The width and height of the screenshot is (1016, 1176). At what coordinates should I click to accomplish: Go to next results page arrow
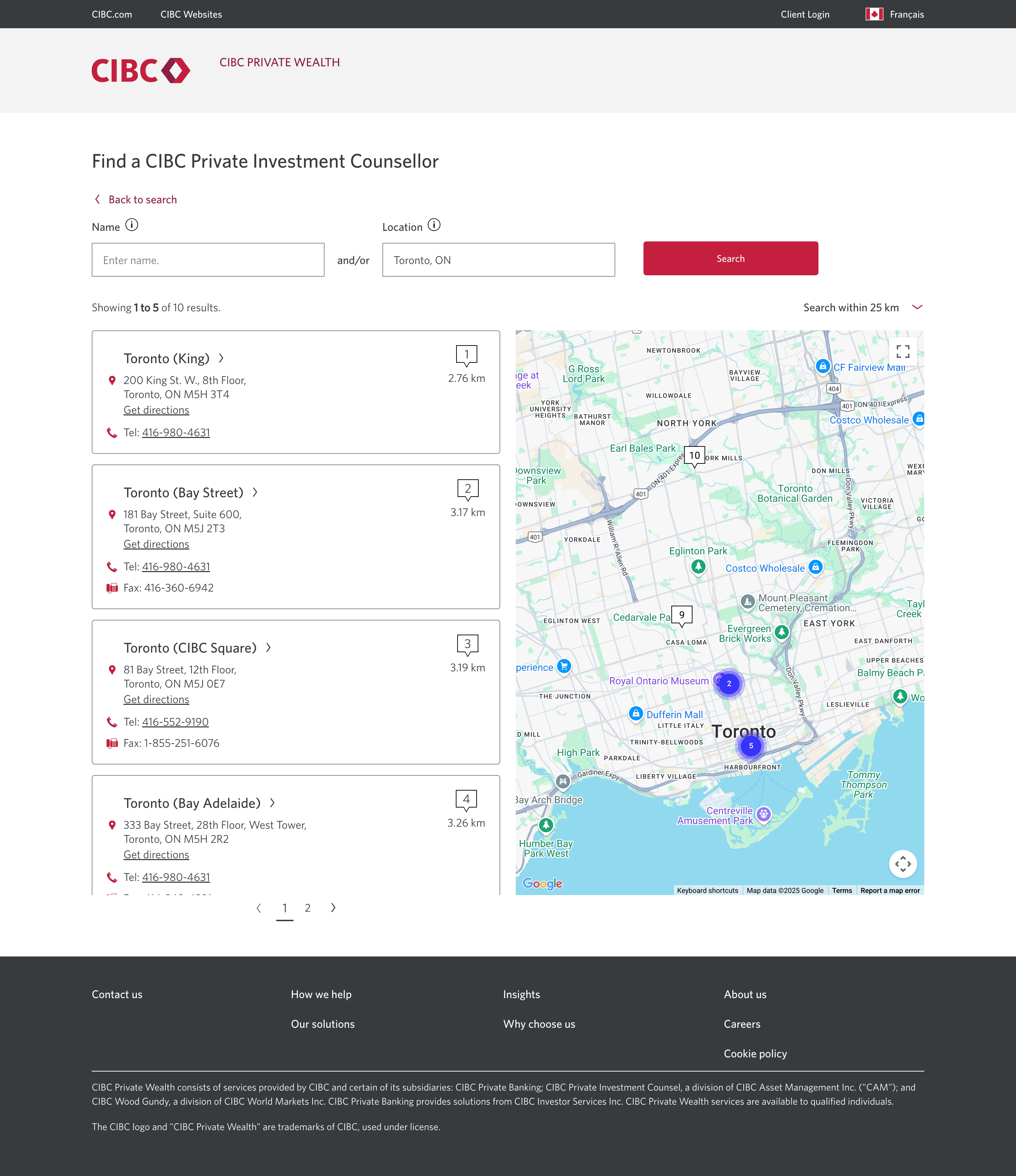(x=333, y=907)
